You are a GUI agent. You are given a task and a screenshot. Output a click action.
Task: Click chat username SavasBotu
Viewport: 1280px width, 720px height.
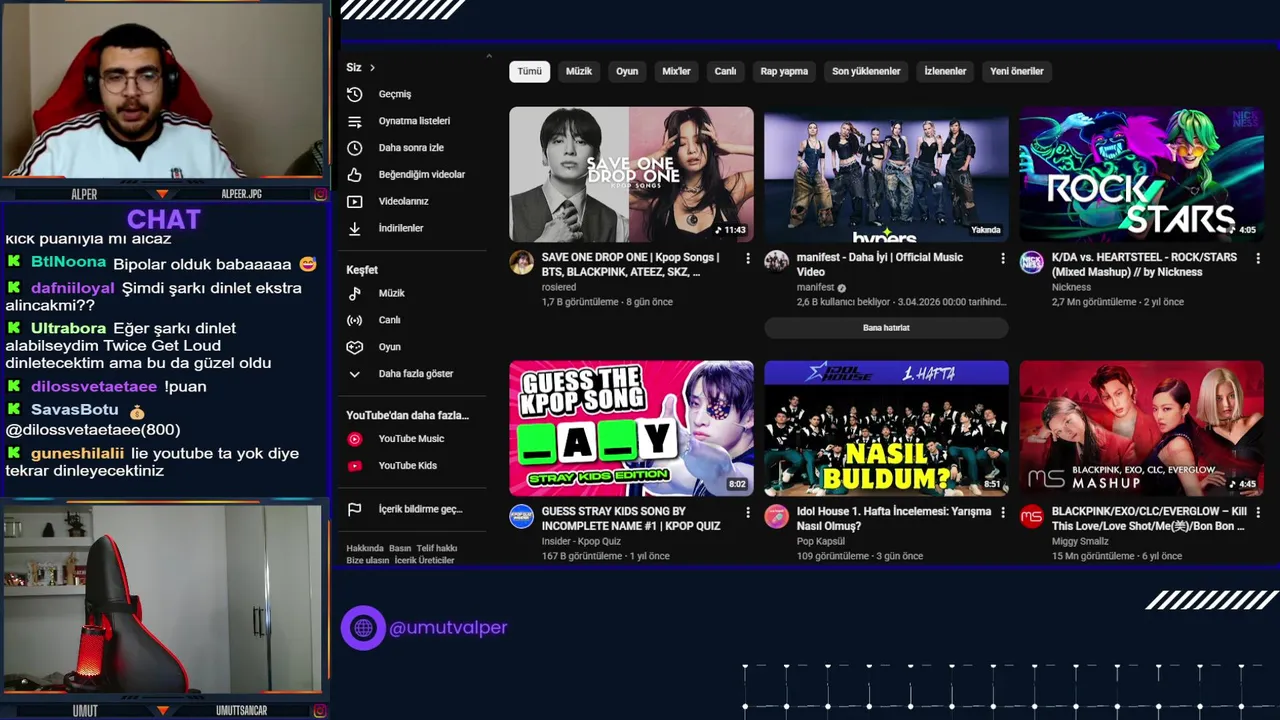click(x=75, y=409)
